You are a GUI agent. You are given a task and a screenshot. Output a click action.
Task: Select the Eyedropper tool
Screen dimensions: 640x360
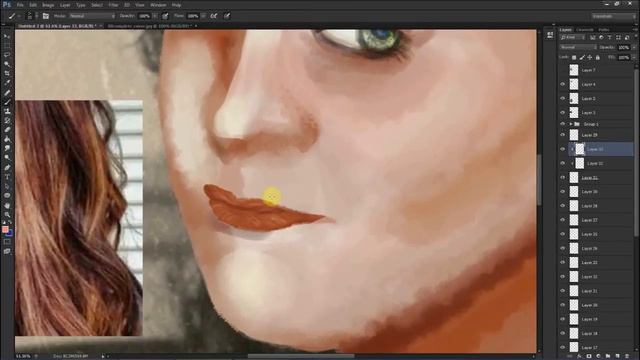[x=7, y=83]
